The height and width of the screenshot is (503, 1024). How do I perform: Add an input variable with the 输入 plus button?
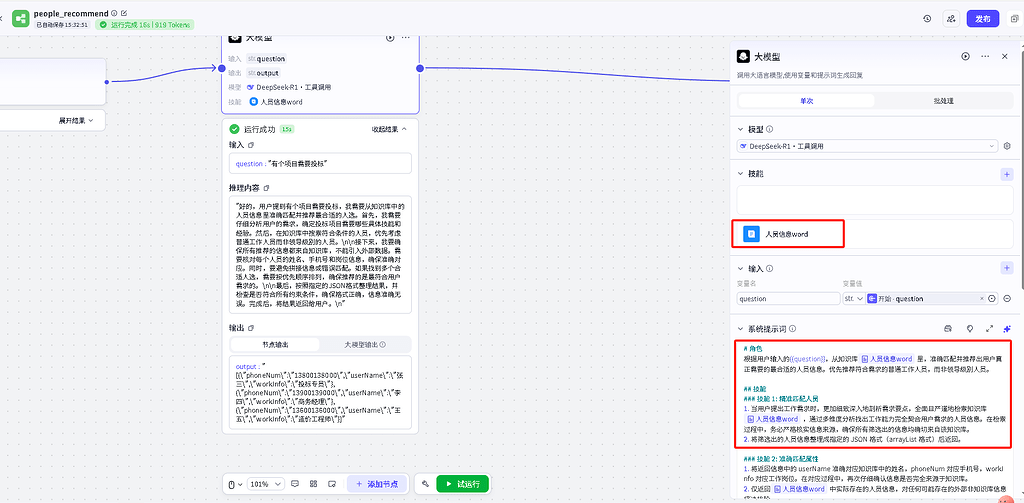pos(1006,268)
